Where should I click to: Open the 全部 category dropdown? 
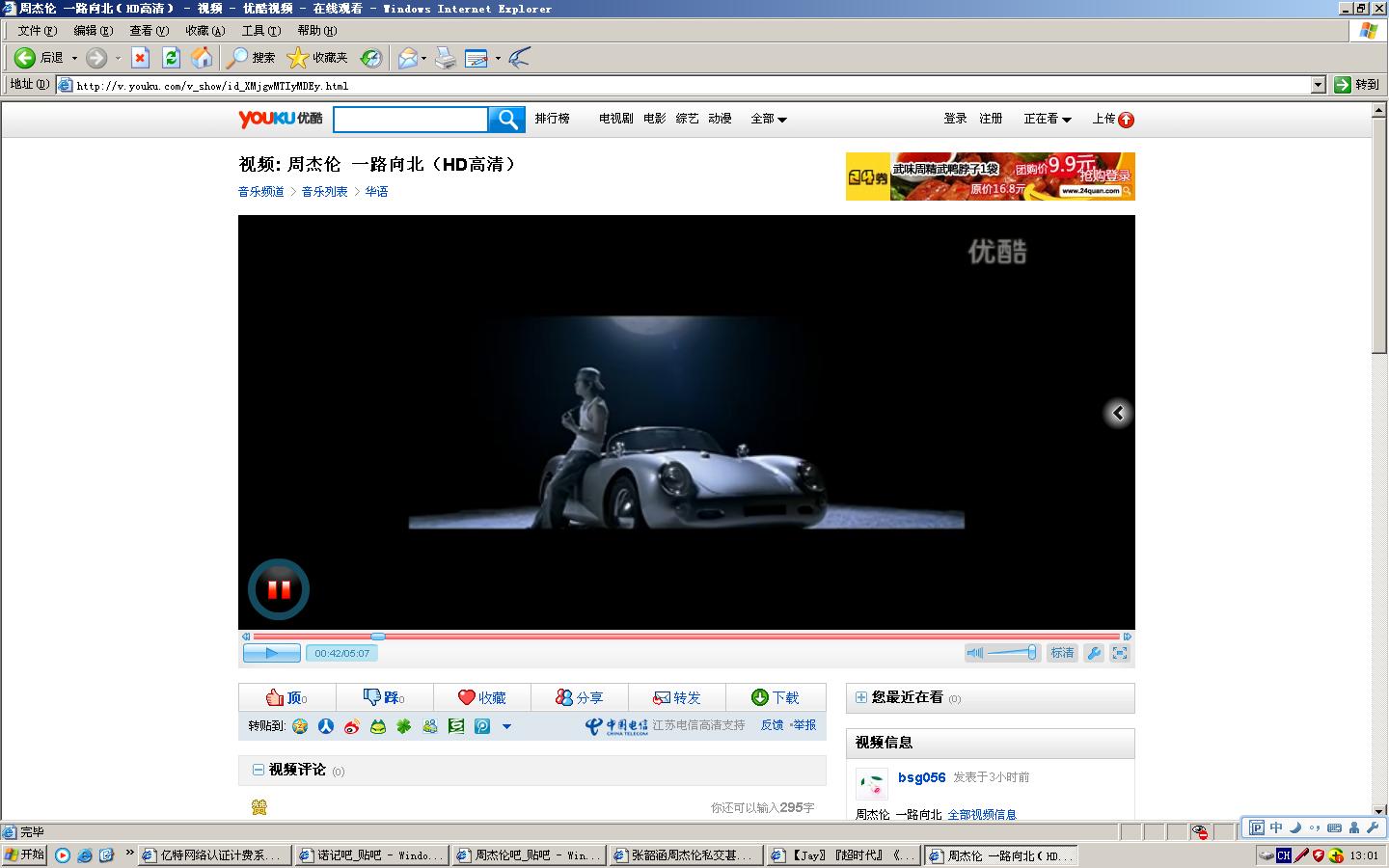click(x=769, y=120)
